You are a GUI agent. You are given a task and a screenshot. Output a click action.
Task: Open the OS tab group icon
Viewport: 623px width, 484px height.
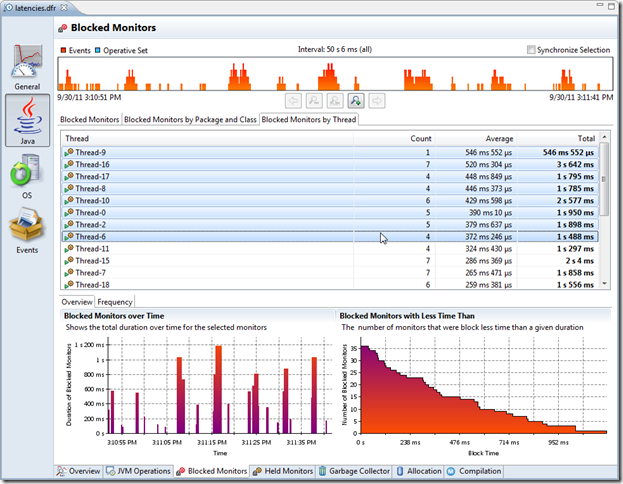pos(25,170)
